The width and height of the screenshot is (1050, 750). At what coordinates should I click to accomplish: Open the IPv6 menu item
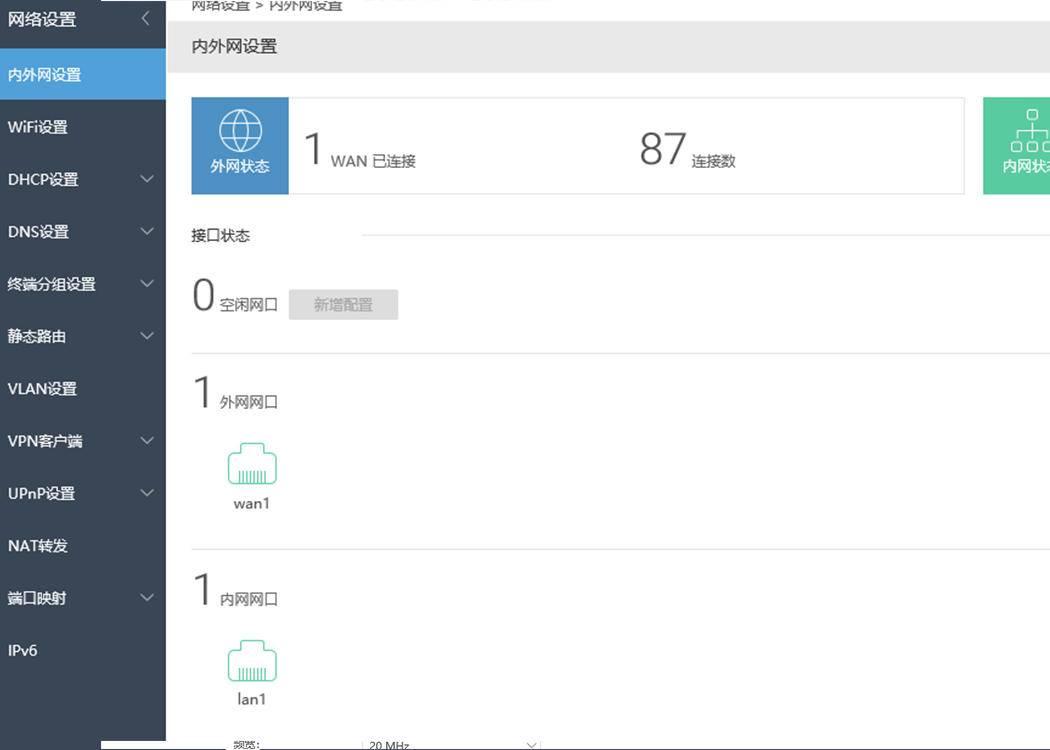83,650
